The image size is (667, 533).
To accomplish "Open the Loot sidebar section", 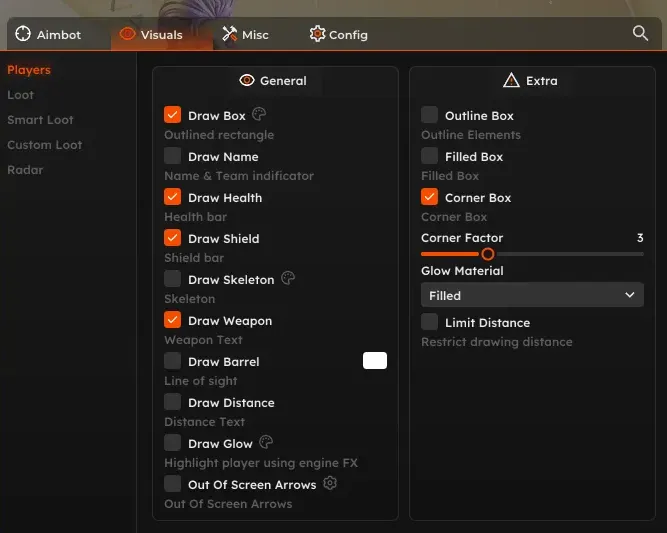I will [x=20, y=95].
